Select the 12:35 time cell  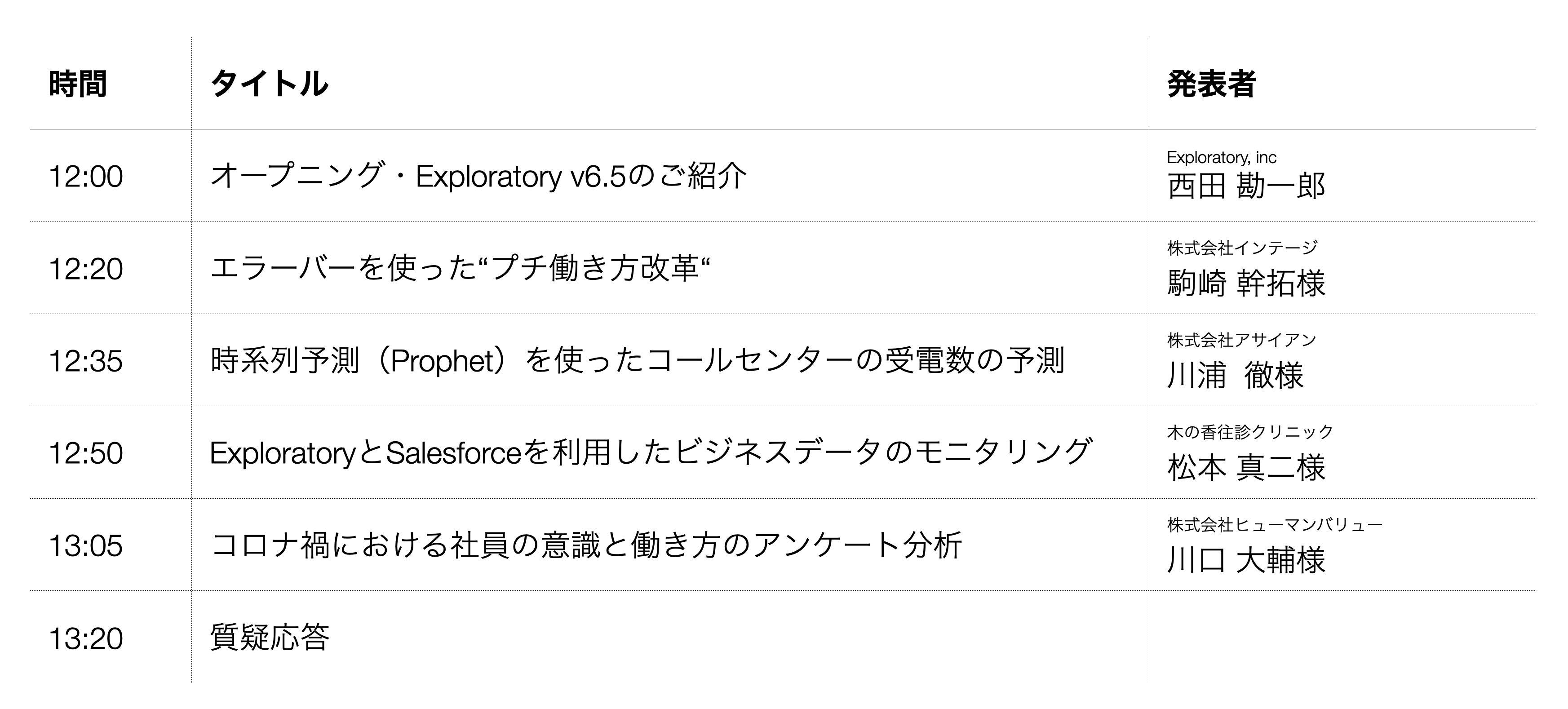(86, 361)
